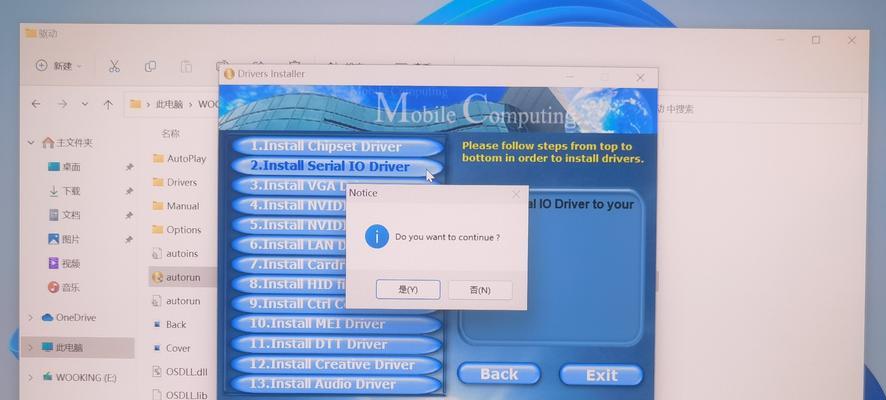Unpin 文档 using its pin icon

tap(129, 215)
